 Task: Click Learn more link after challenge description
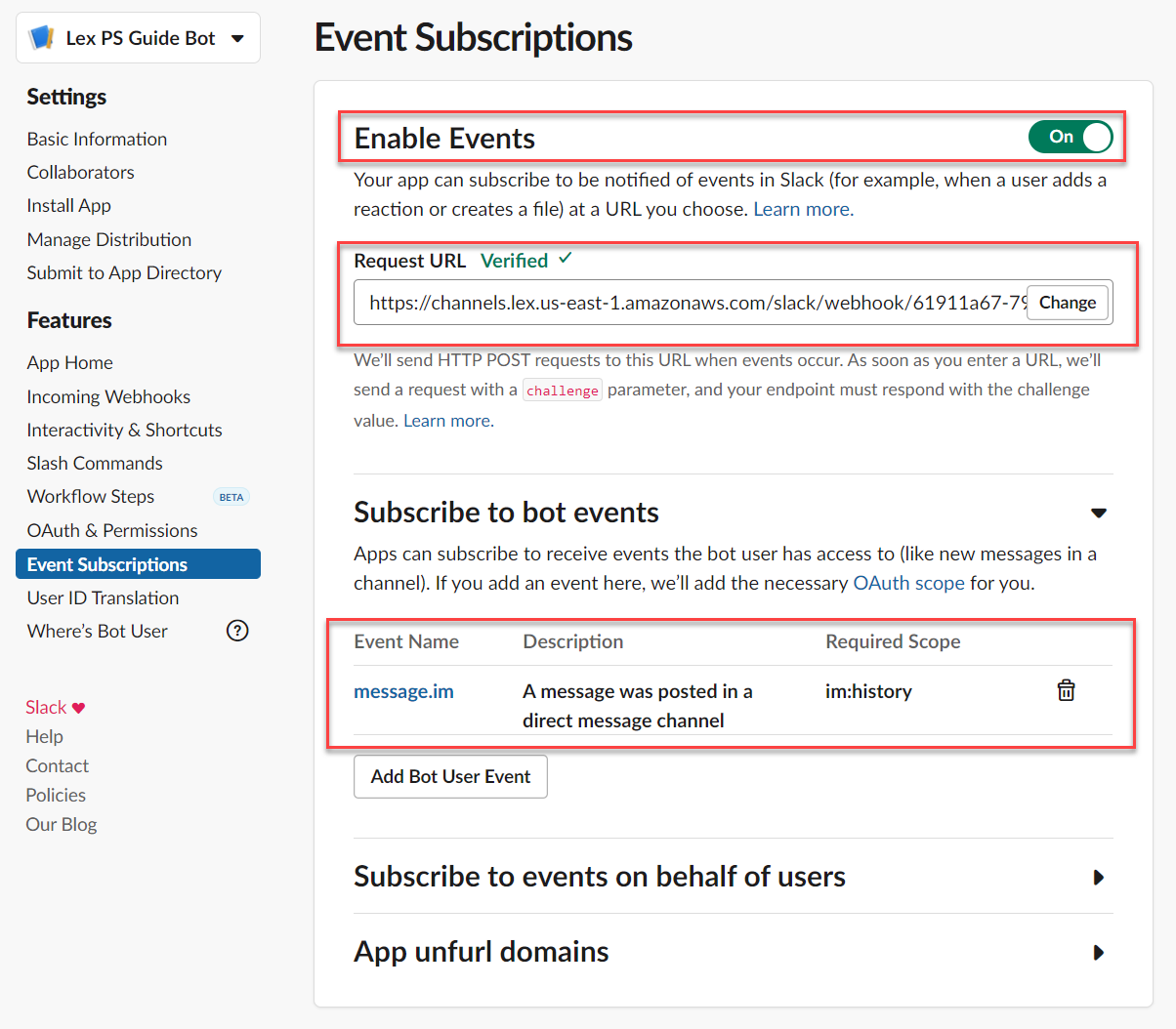[448, 421]
